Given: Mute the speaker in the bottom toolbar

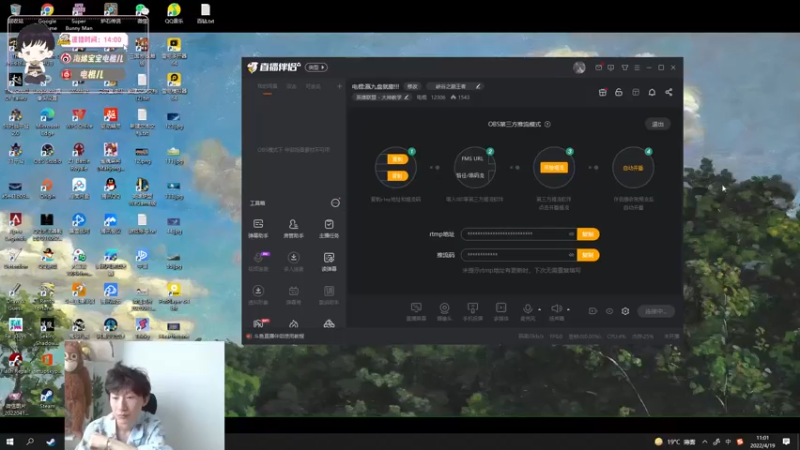Looking at the screenshot, I should point(556,308).
